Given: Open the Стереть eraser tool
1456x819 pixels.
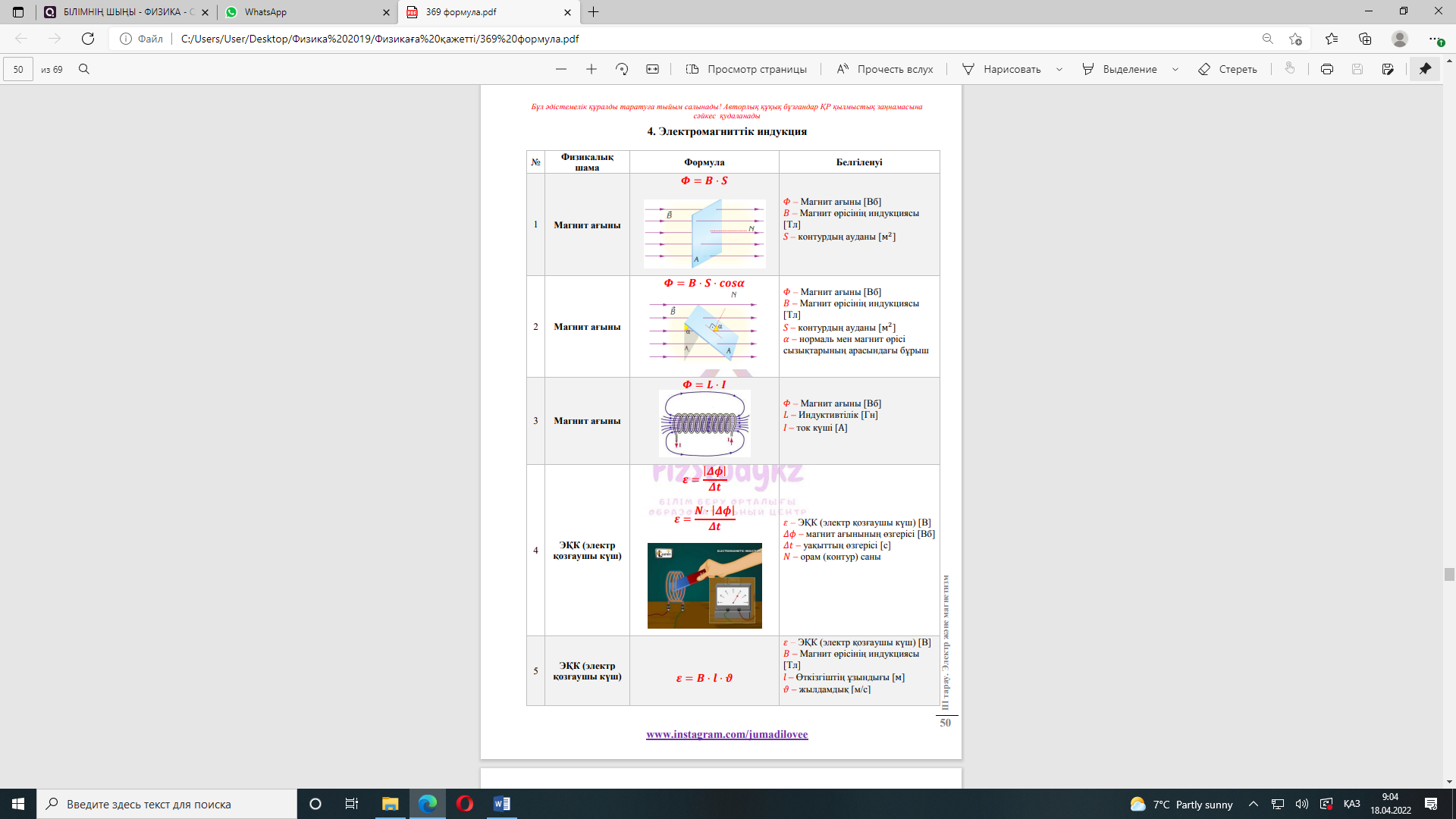Looking at the screenshot, I should pos(1227,69).
